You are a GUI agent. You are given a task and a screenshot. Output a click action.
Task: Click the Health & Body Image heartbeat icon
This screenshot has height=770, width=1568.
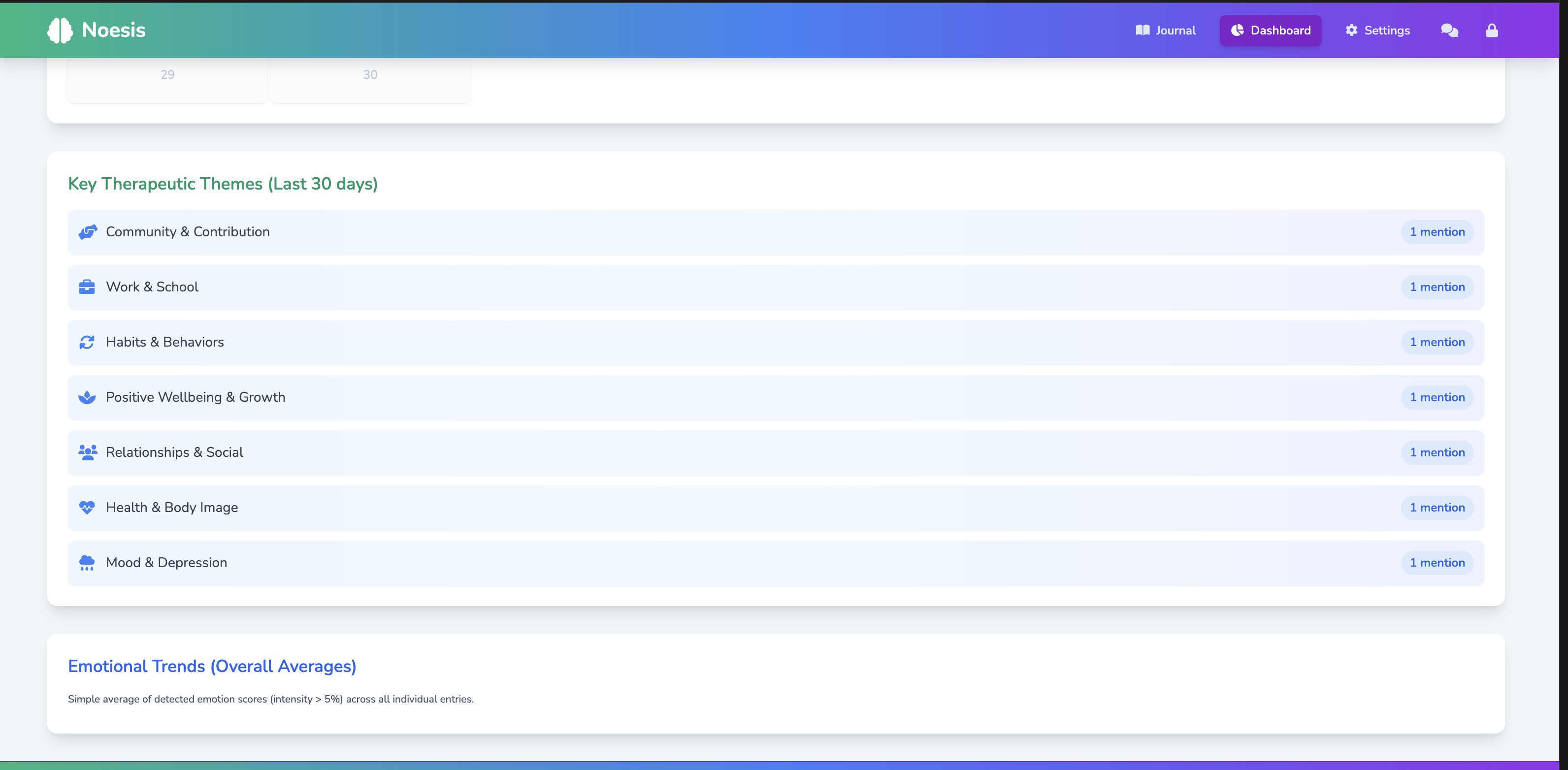point(87,508)
